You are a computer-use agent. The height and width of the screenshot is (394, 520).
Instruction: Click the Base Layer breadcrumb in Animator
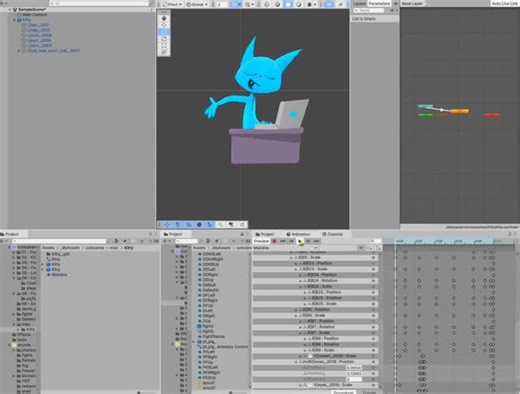click(x=412, y=3)
